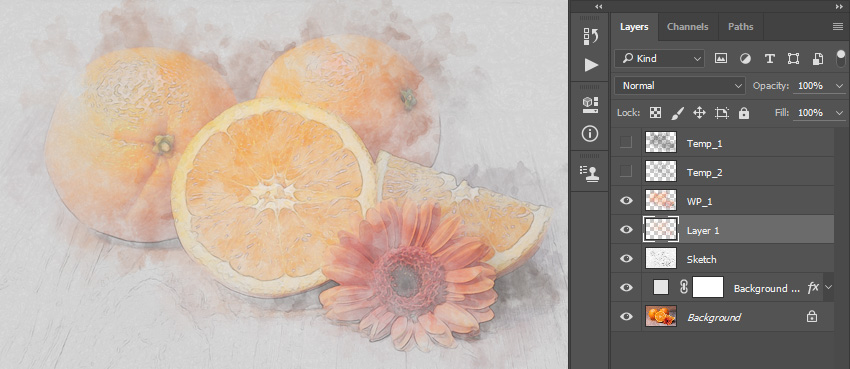Hide the WP_1 layer
This screenshot has width=850, height=369.
tap(626, 200)
